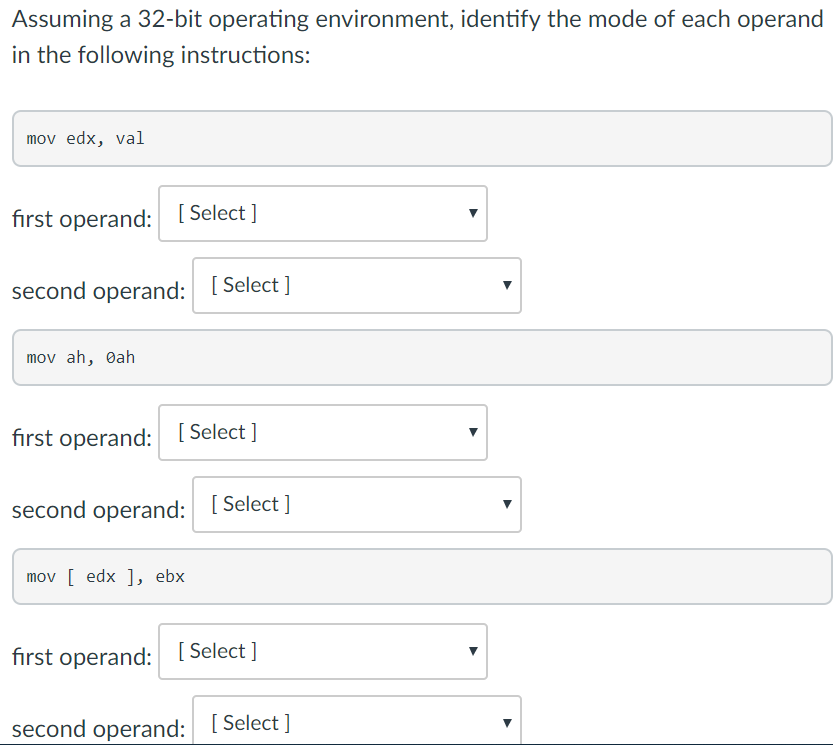Click the arrow on mov ah, 0ah second operand selector
The height and width of the screenshot is (745, 833).
coord(506,504)
